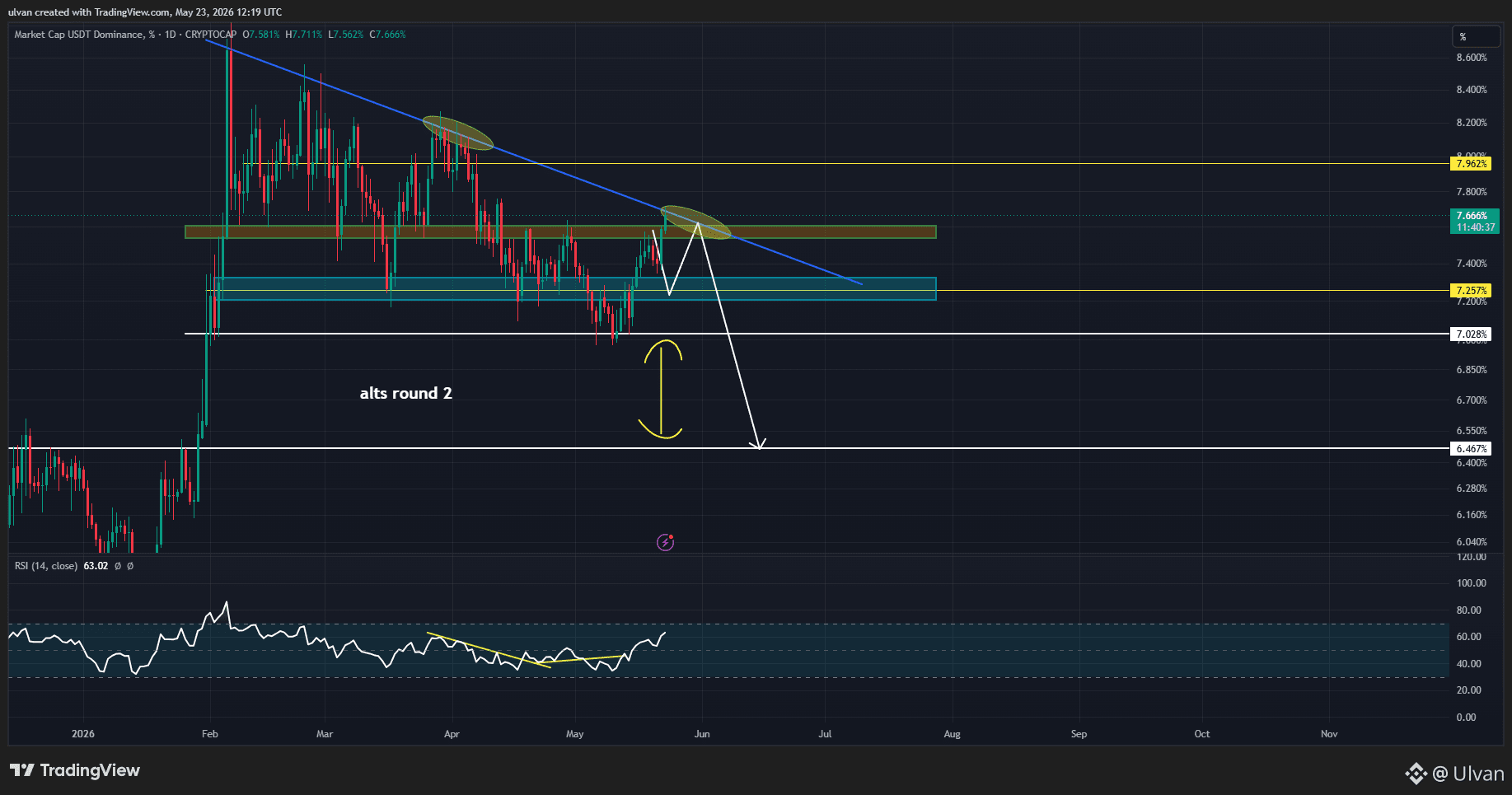Screen dimensions: 1512x795
Task: Click the 8.400% price axis tick
Action: (1472, 90)
